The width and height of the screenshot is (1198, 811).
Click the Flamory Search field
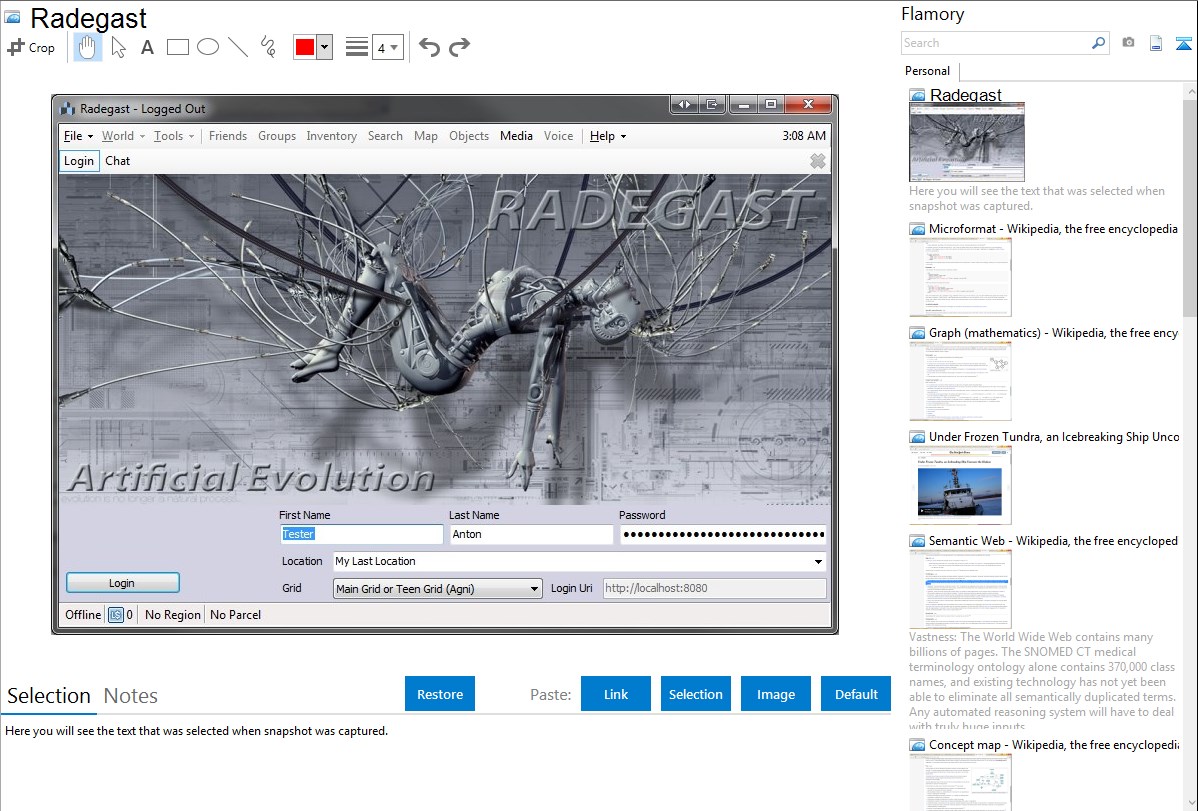pyautogui.click(x=996, y=43)
